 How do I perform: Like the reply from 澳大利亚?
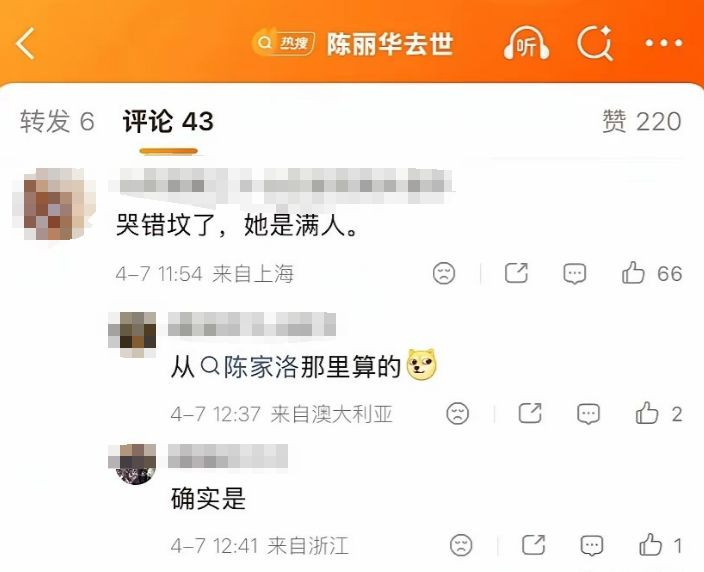659,413
